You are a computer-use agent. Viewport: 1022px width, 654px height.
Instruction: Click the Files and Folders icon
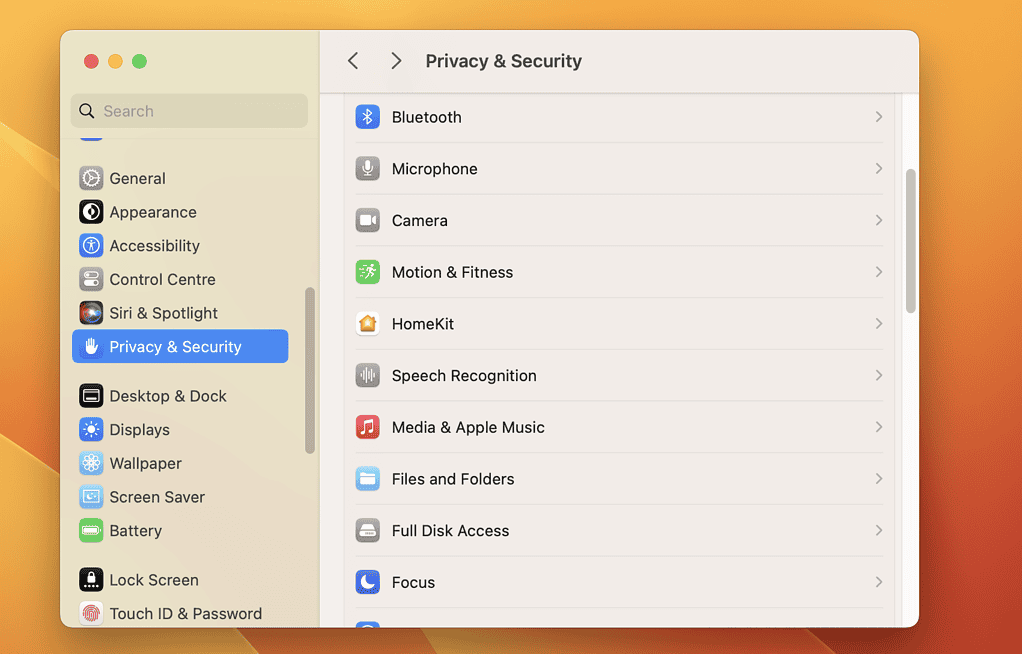pos(367,479)
